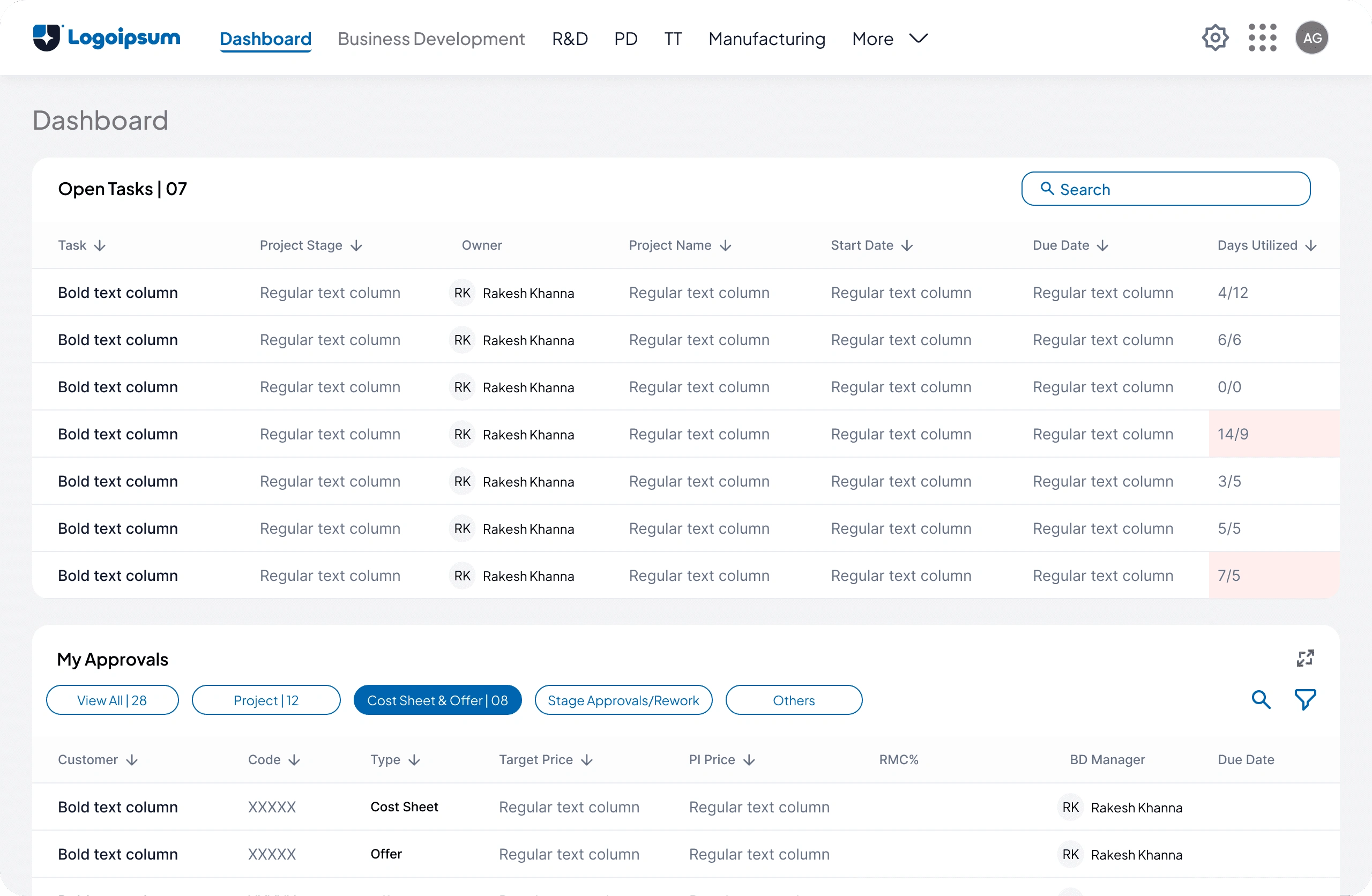Open settings gear icon in header
The image size is (1372, 896).
[x=1214, y=38]
